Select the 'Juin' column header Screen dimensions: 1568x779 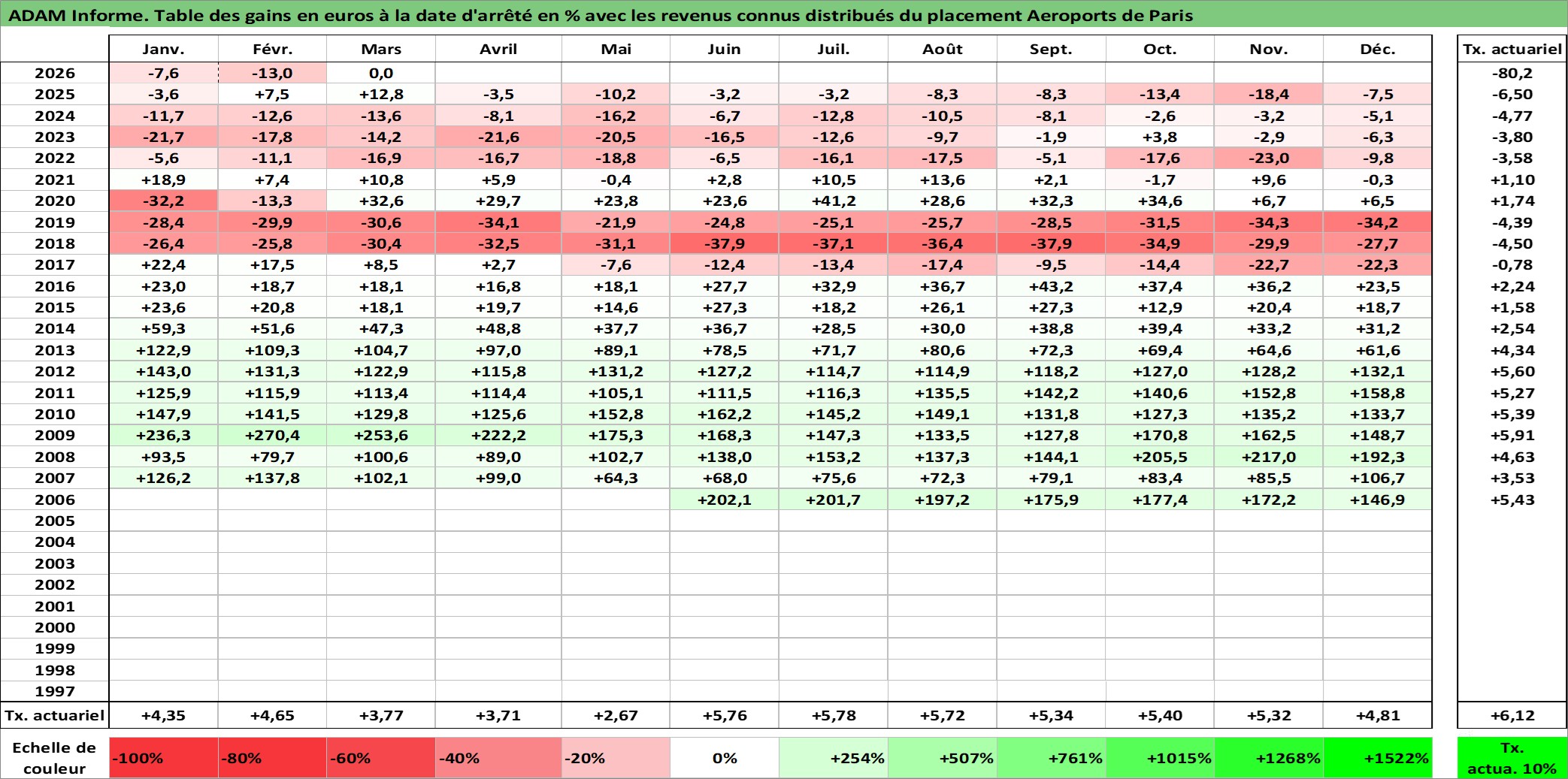(725, 49)
